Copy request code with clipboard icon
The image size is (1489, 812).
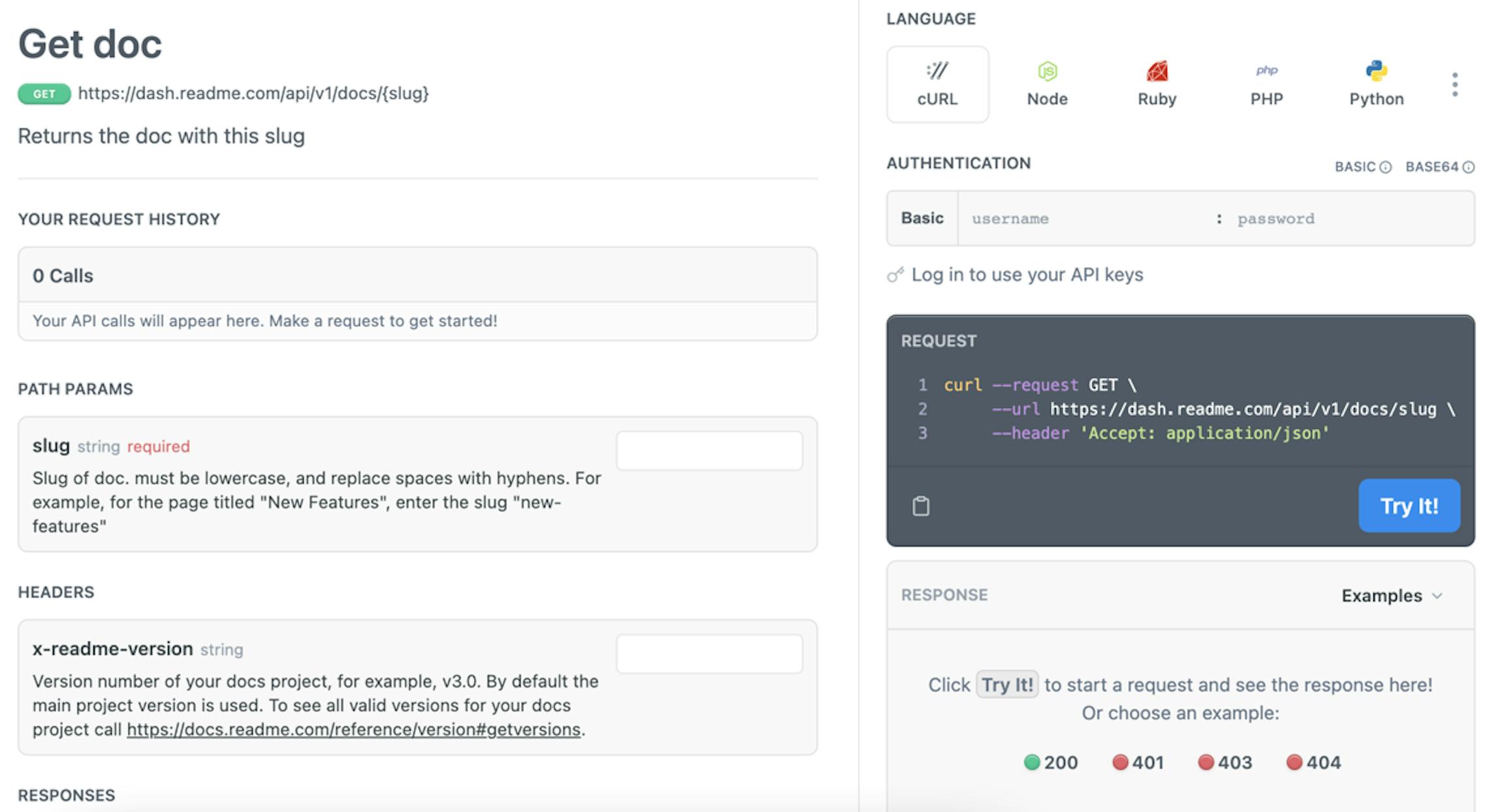[x=921, y=506]
